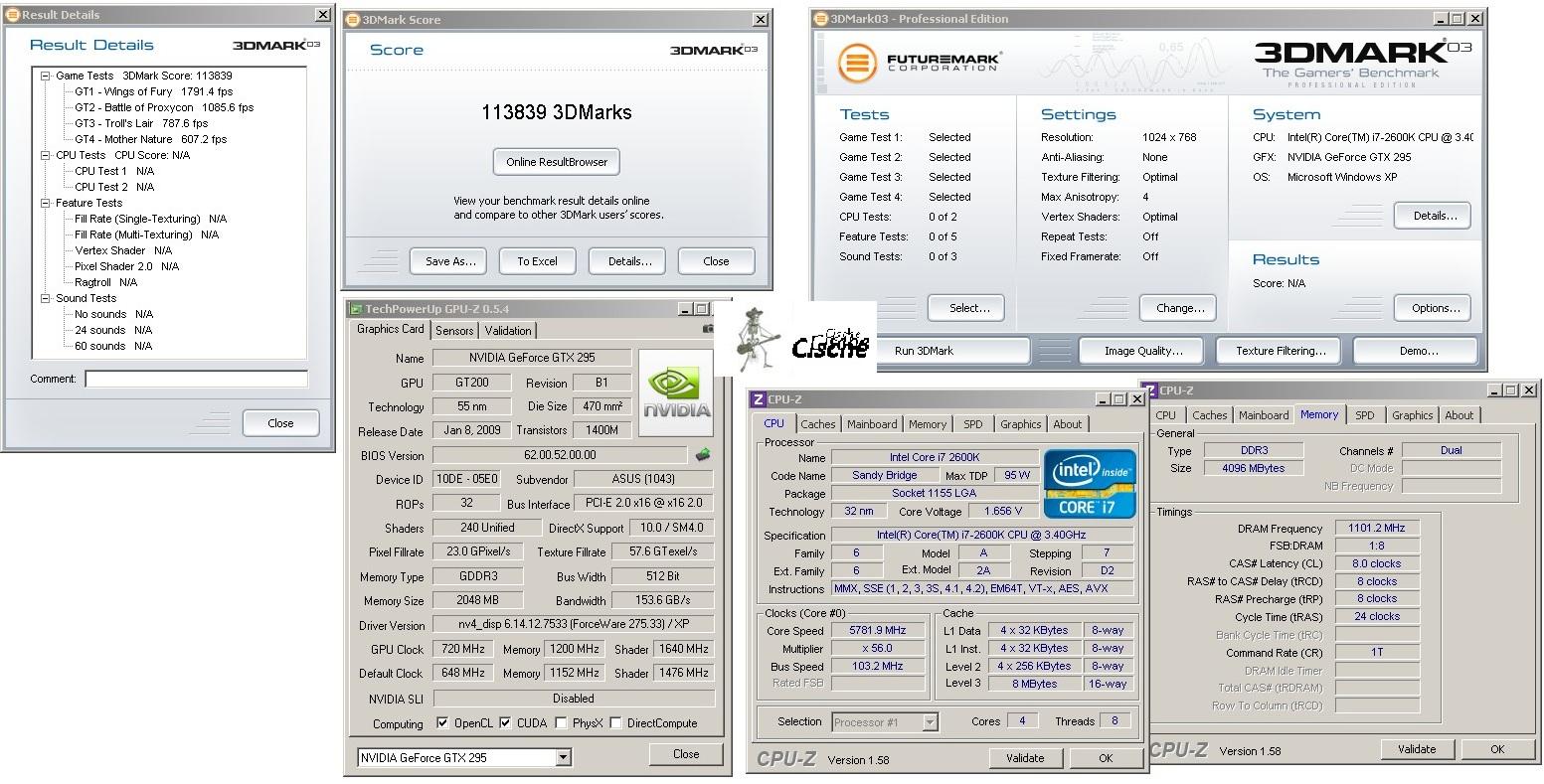Click Close in Result Details window

click(x=280, y=423)
